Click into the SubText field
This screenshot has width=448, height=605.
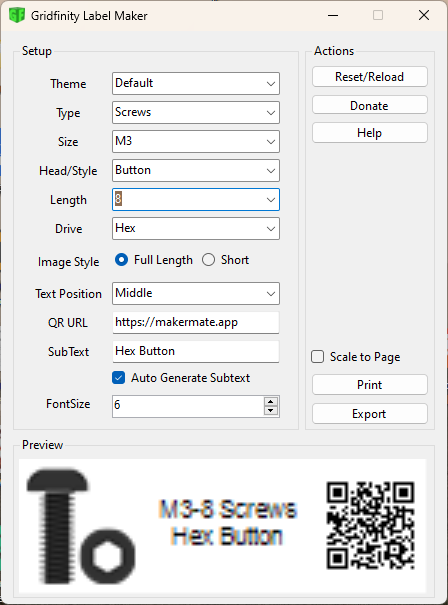click(196, 352)
